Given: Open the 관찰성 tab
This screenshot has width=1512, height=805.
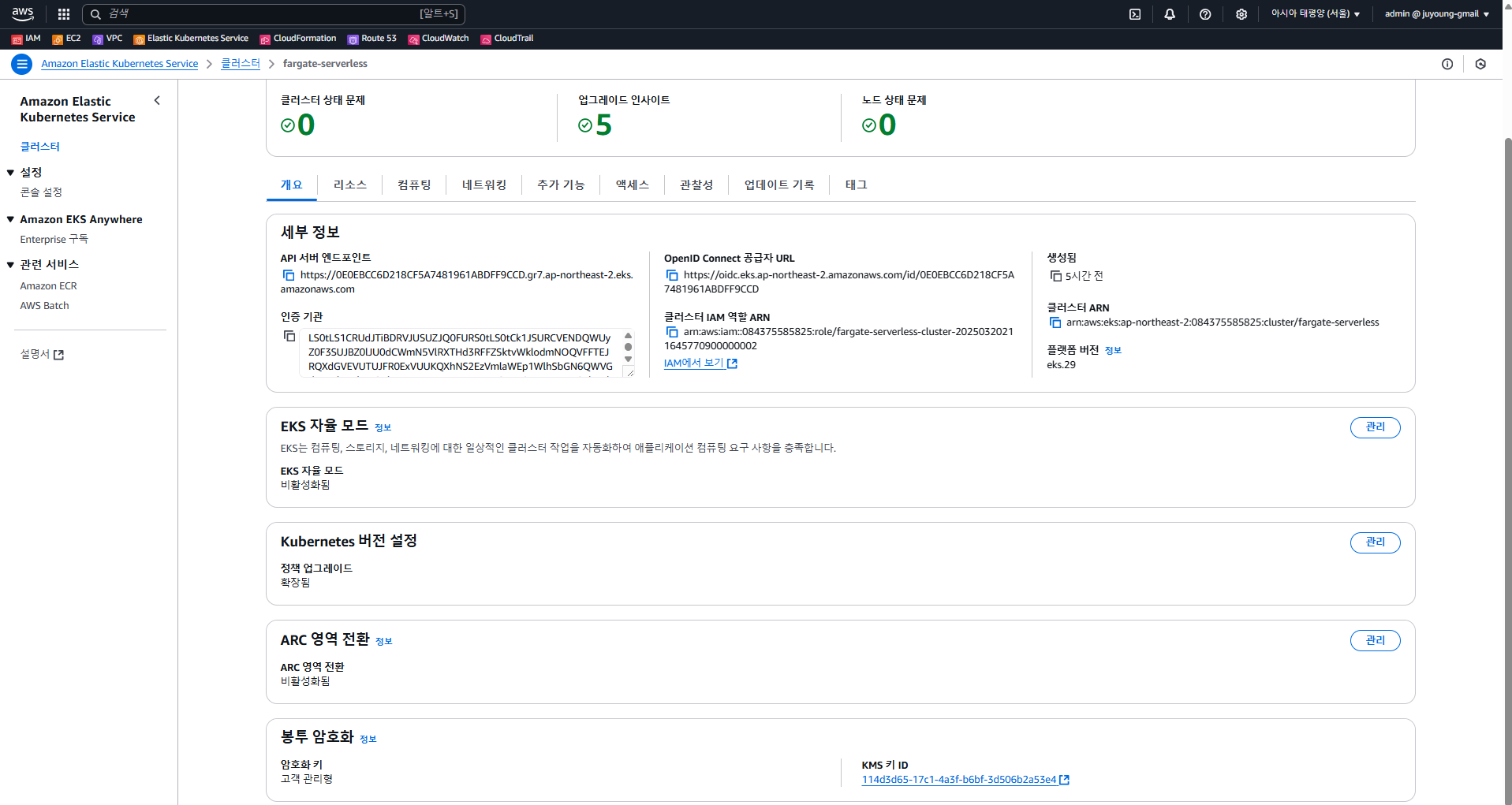Looking at the screenshot, I should pos(696,185).
